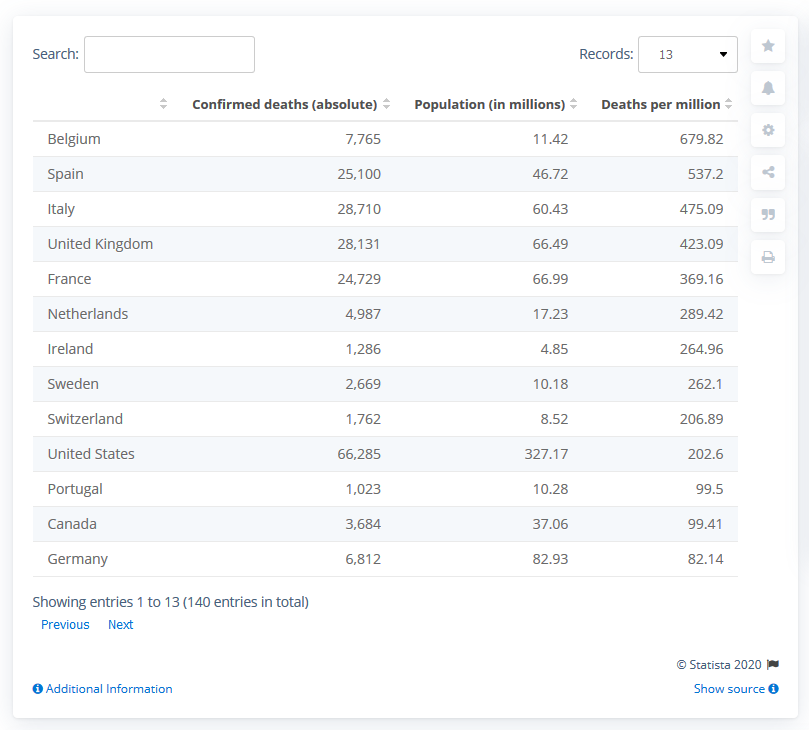Go to the Previous page of entries

pyautogui.click(x=65, y=625)
